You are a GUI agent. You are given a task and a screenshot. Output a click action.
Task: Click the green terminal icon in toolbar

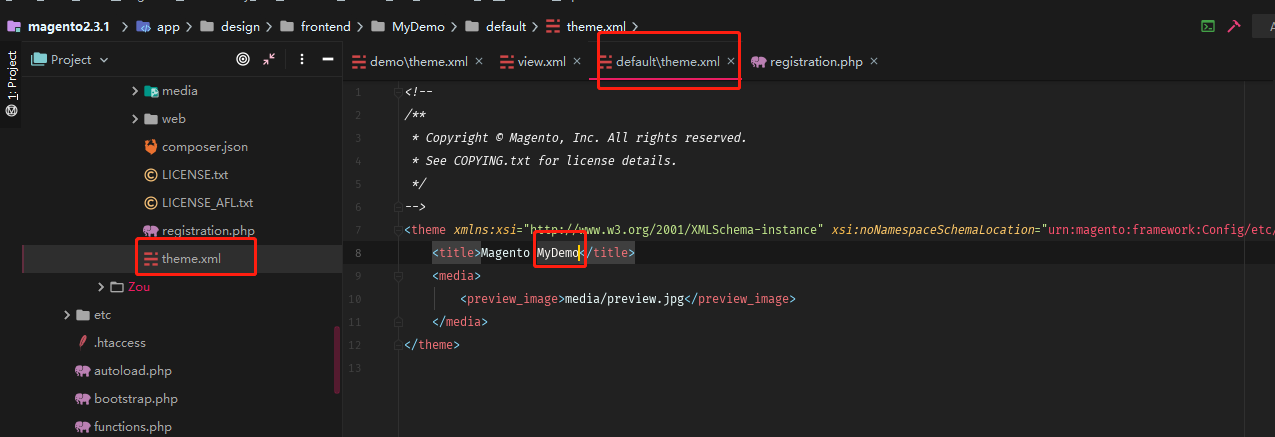click(1208, 27)
